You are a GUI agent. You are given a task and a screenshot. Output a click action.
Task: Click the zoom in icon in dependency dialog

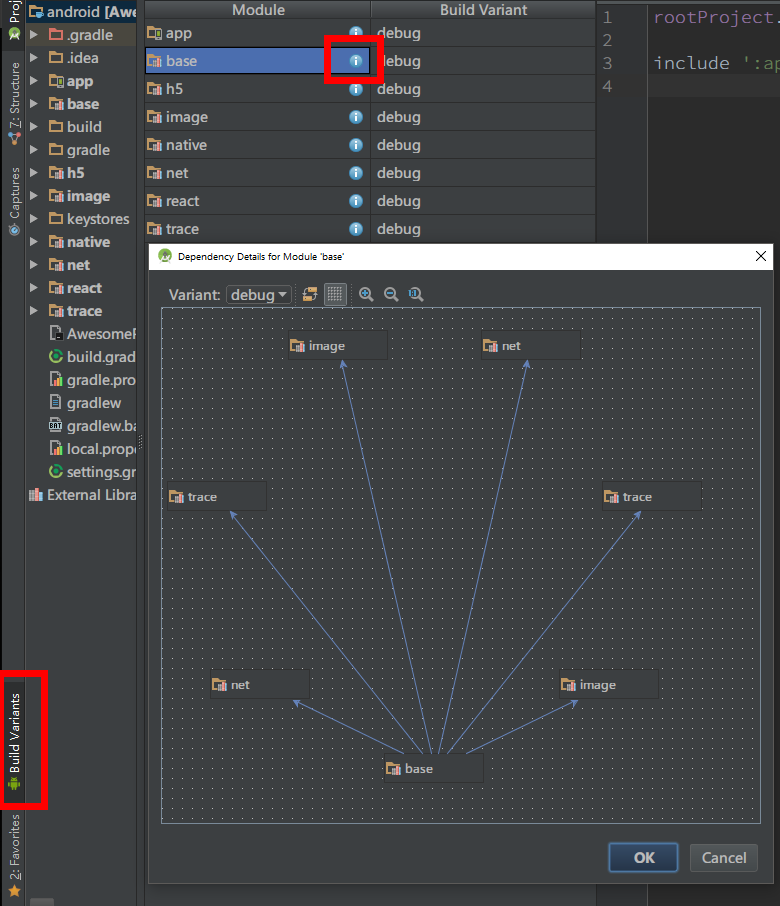[366, 295]
